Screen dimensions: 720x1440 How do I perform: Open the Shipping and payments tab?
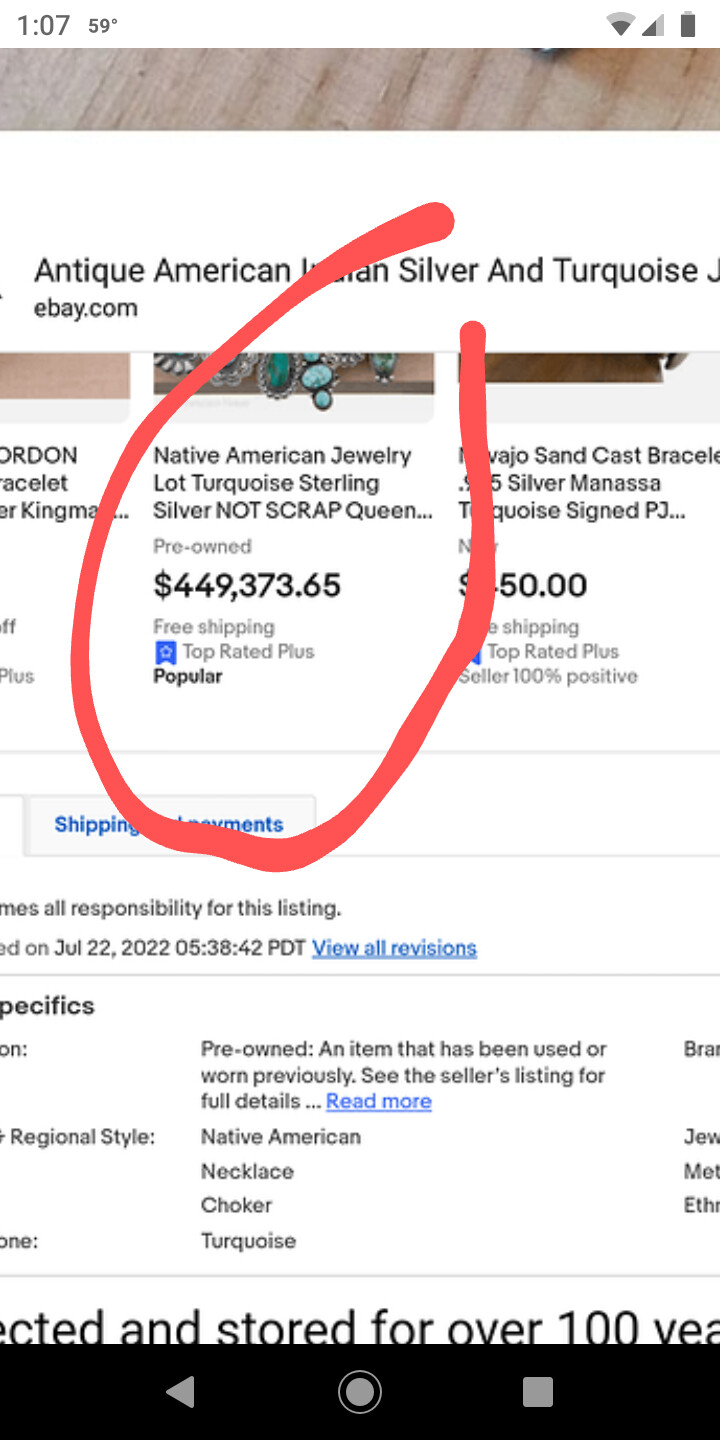[x=170, y=824]
